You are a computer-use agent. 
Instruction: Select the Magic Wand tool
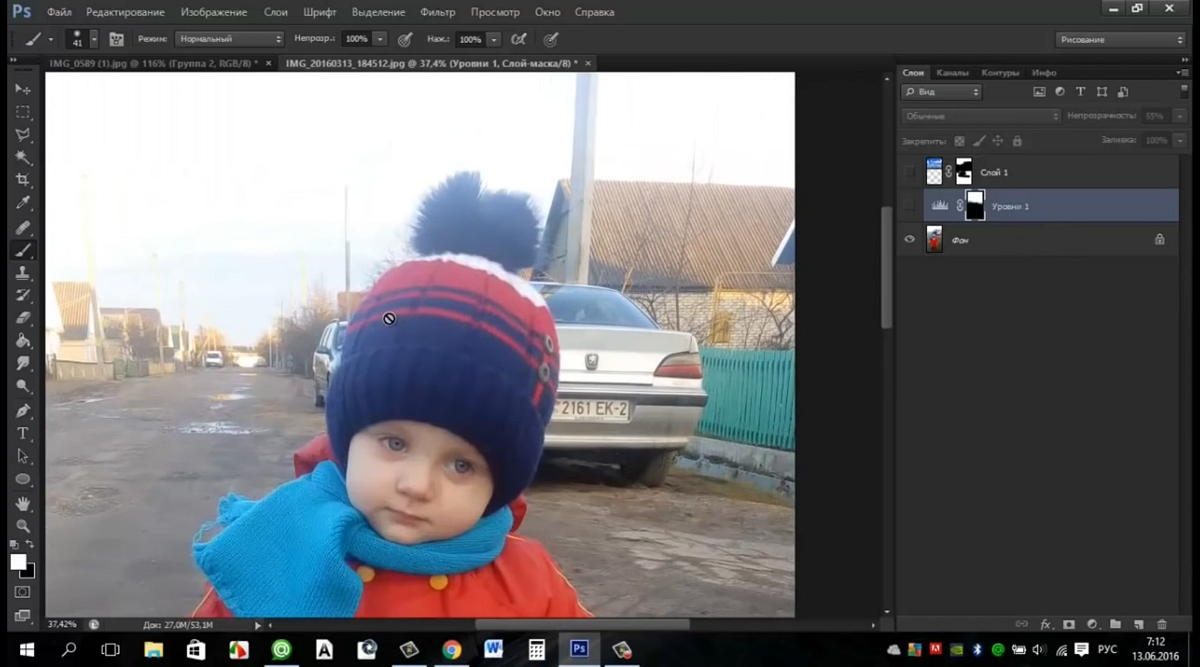click(22, 158)
